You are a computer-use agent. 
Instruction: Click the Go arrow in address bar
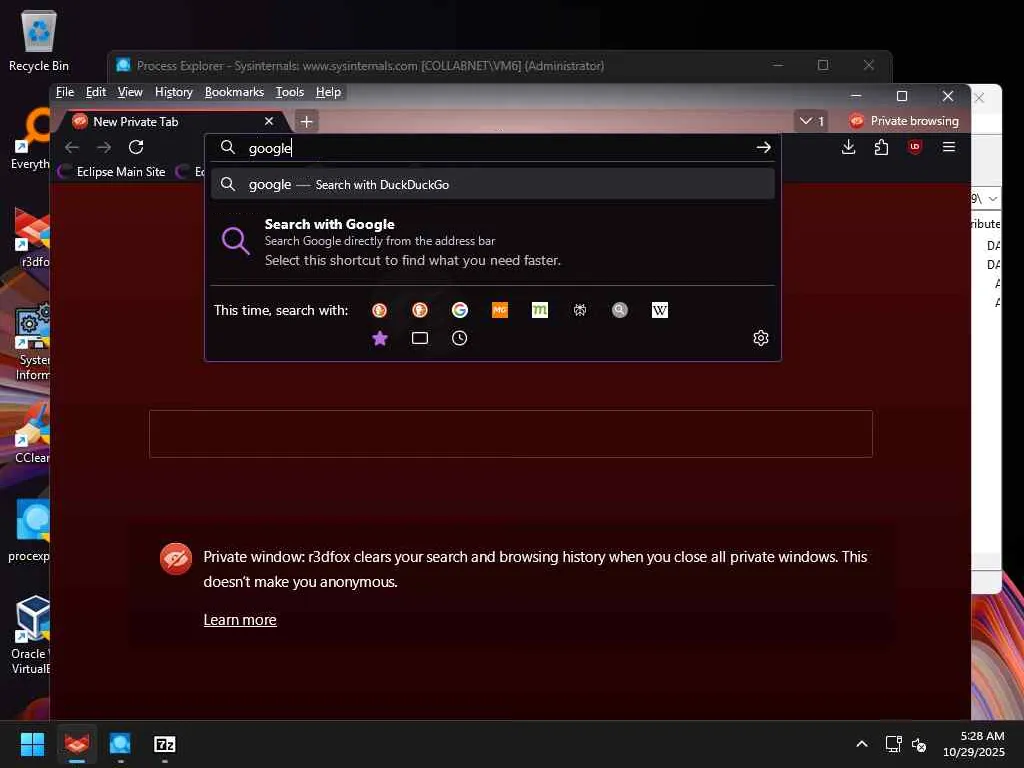tap(763, 148)
